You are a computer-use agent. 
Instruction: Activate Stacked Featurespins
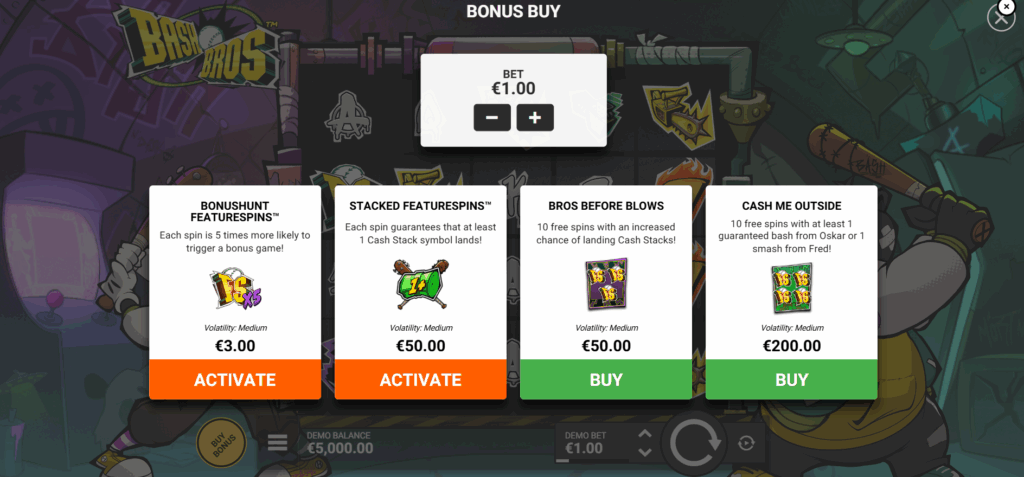(421, 380)
